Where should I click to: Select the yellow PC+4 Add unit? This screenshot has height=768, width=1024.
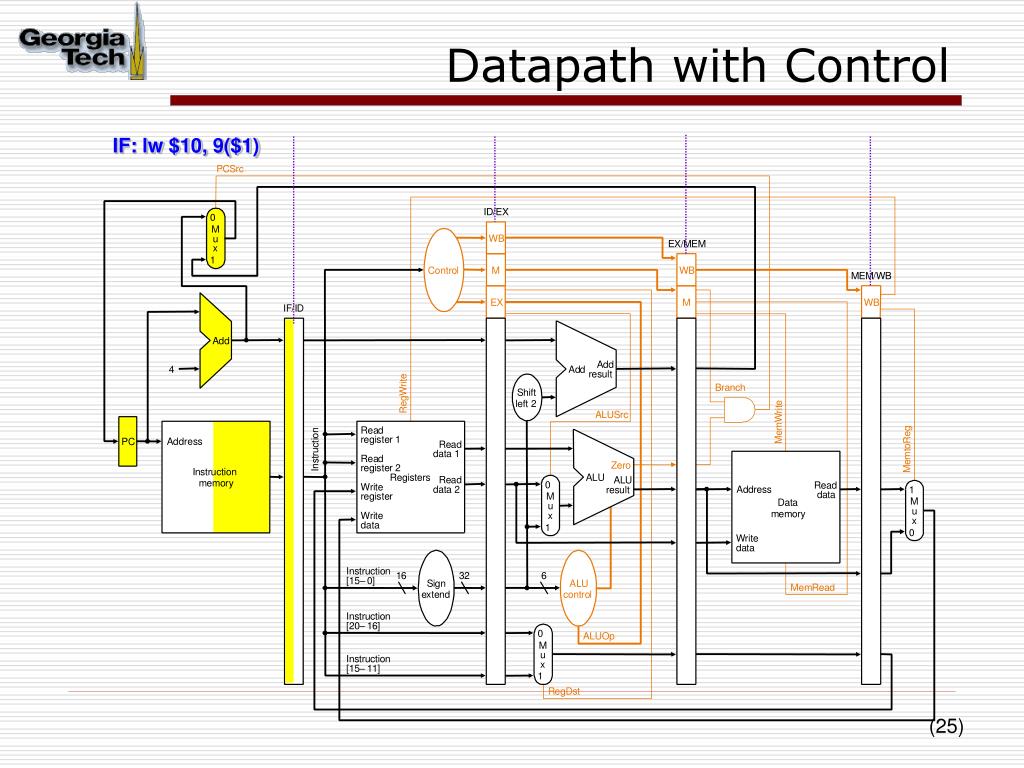click(x=216, y=340)
